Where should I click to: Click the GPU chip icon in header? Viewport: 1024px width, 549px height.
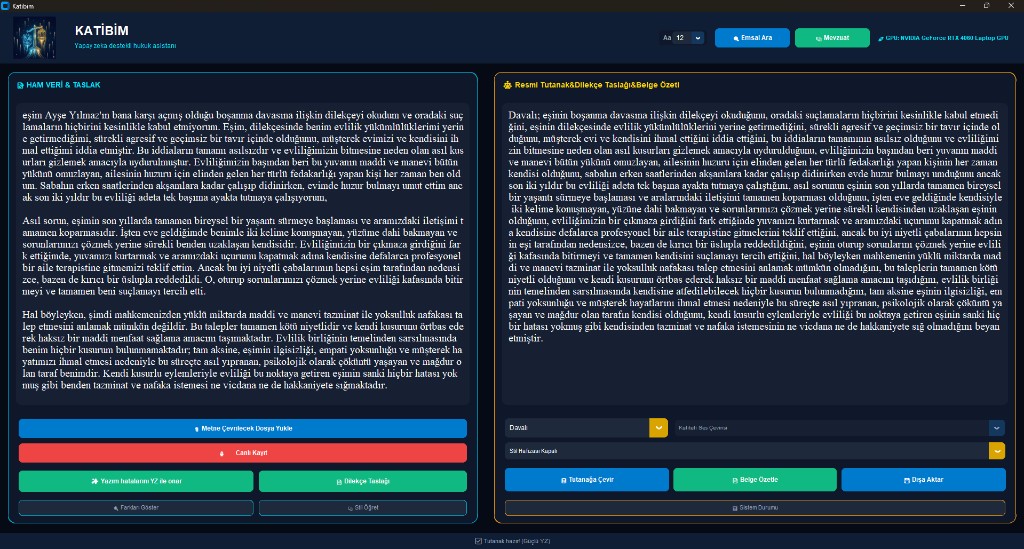coord(881,39)
